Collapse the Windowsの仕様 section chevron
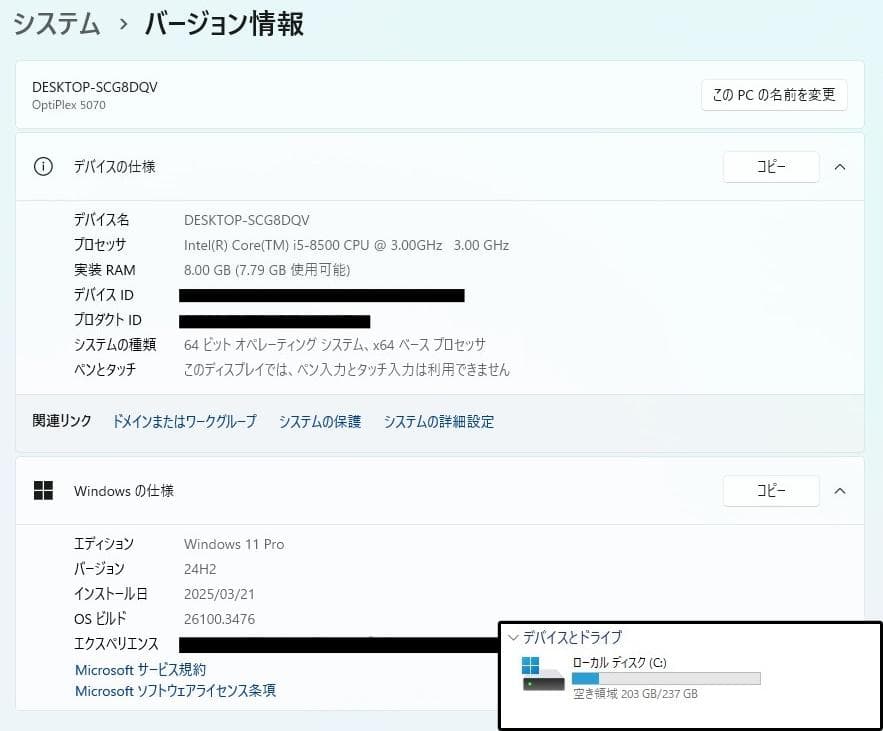The width and height of the screenshot is (883, 731). click(x=840, y=491)
